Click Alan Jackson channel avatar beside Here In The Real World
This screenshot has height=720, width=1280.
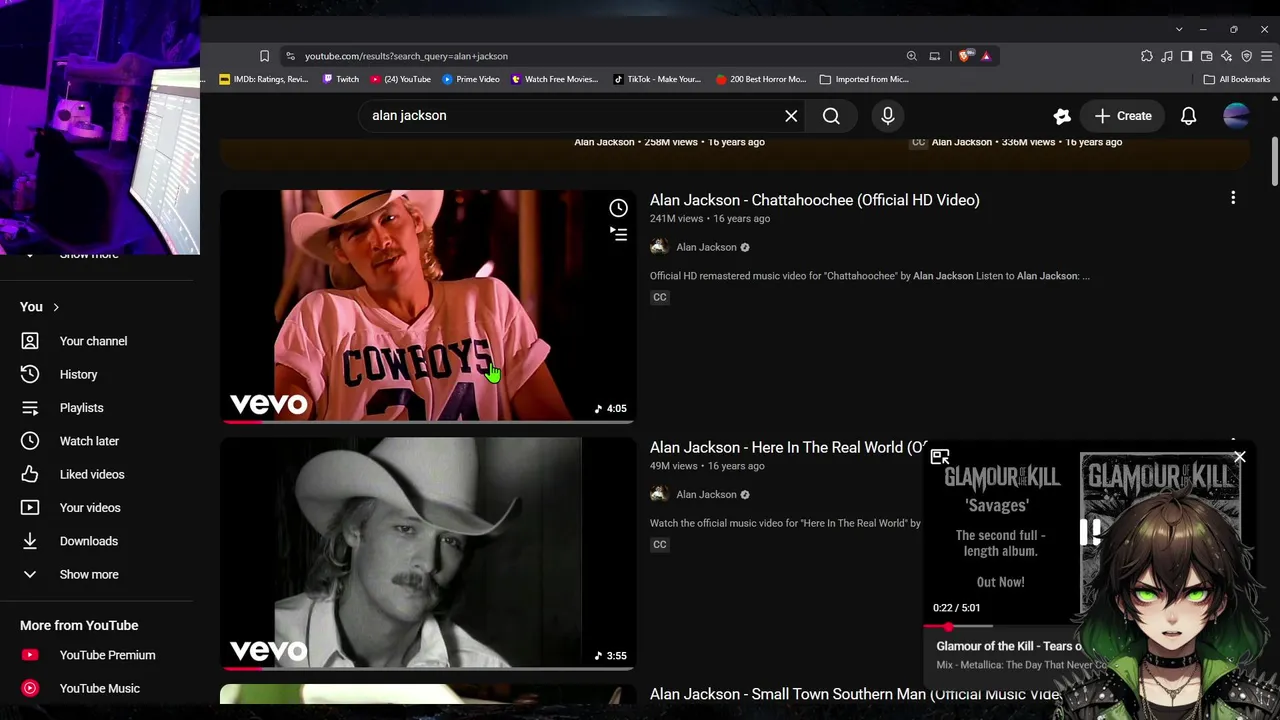coord(659,494)
